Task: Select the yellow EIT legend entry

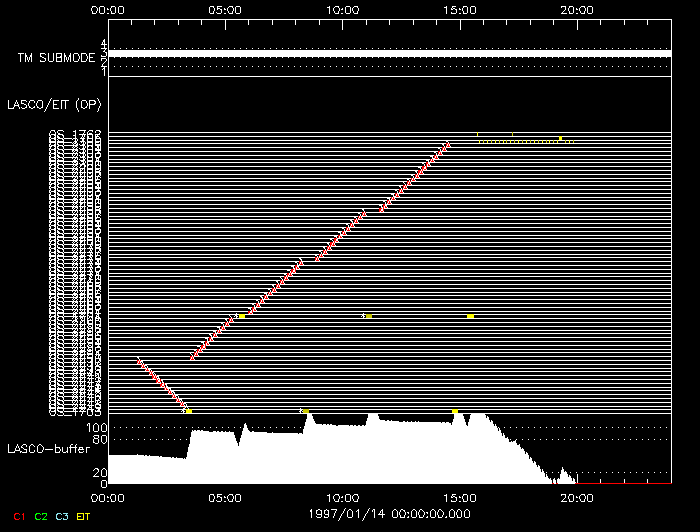Action: pos(84,515)
